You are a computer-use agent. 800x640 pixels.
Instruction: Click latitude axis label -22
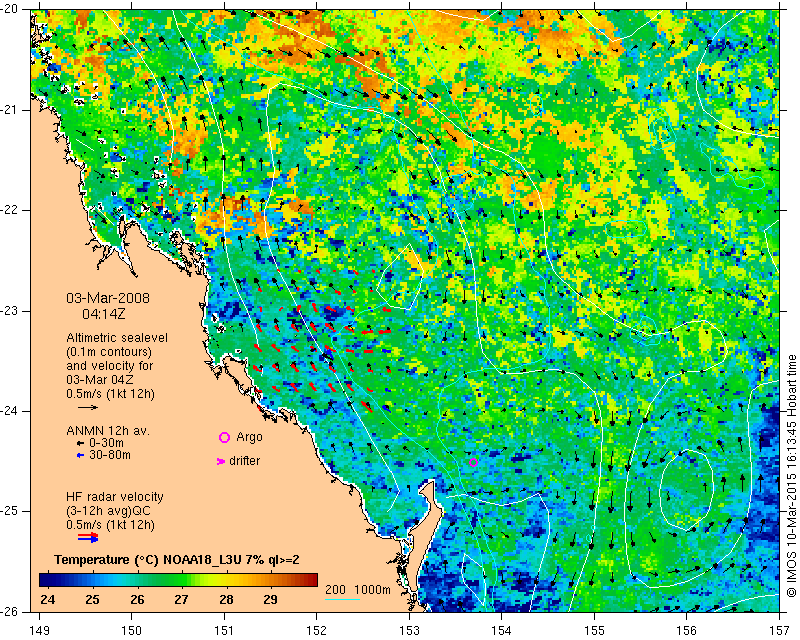(x=10, y=210)
